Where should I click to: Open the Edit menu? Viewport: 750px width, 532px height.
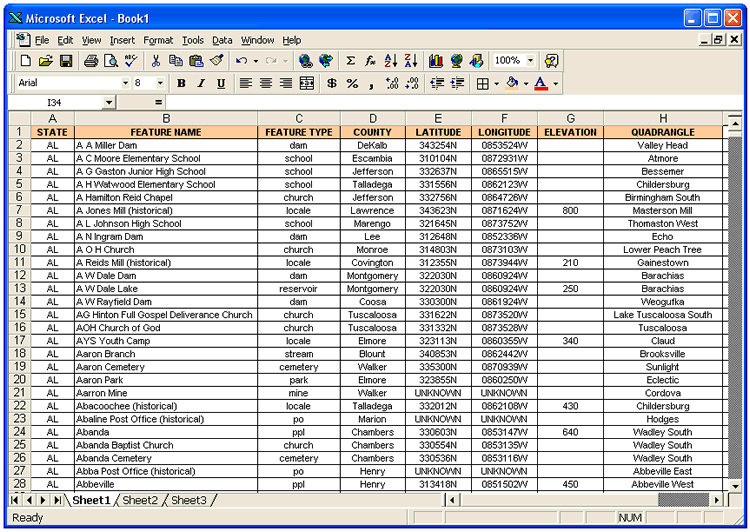point(66,40)
